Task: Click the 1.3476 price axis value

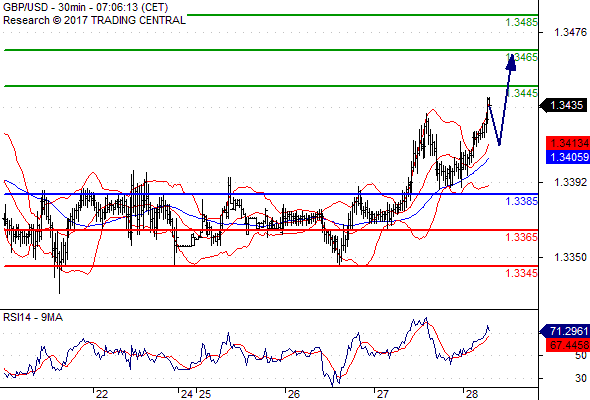Action: 570,32
